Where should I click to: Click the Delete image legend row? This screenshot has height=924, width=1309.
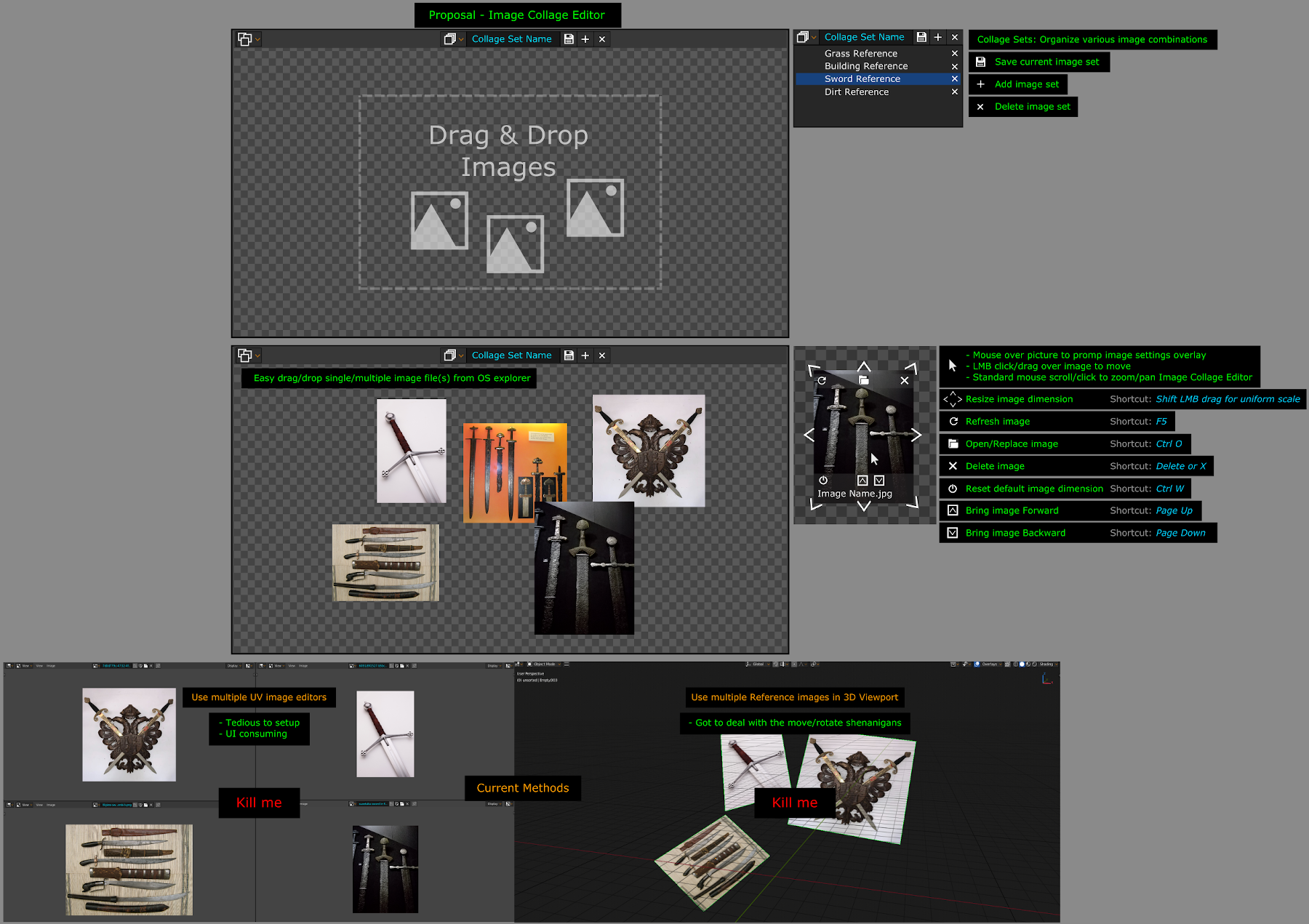point(1076,467)
